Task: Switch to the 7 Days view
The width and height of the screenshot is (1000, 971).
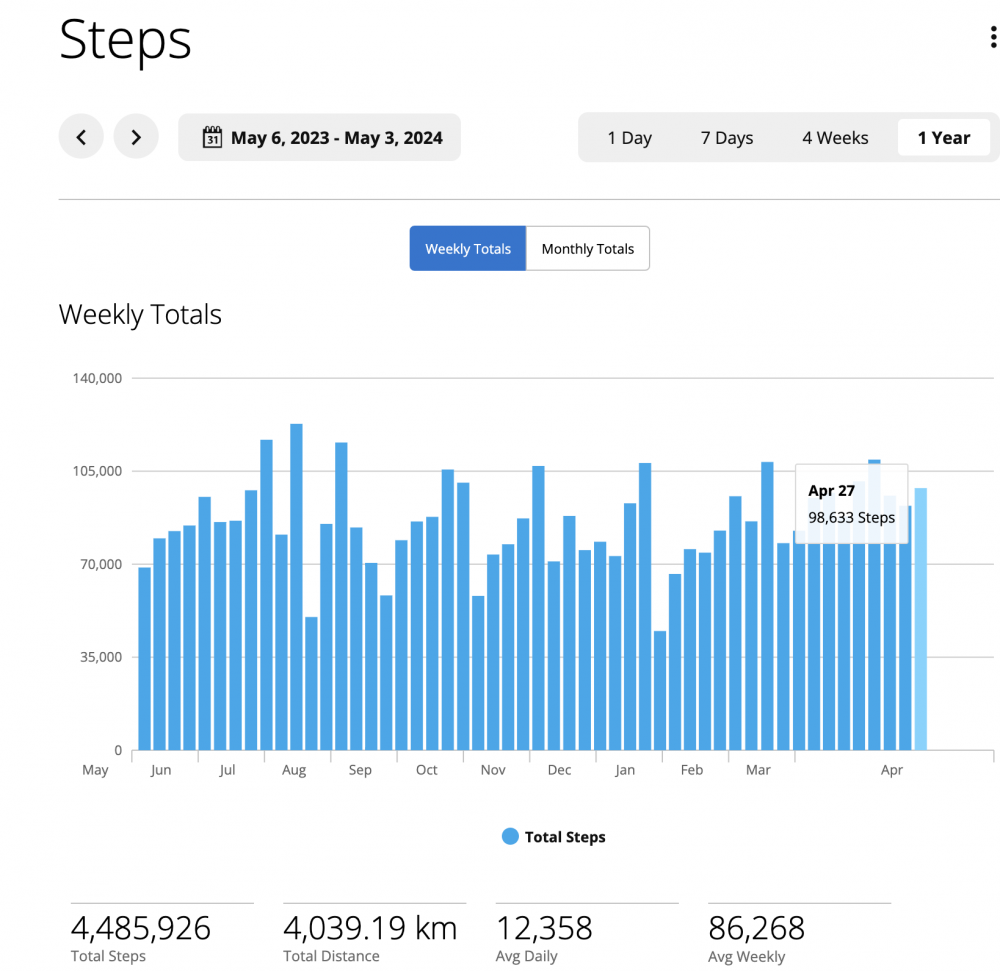Action: coord(726,138)
